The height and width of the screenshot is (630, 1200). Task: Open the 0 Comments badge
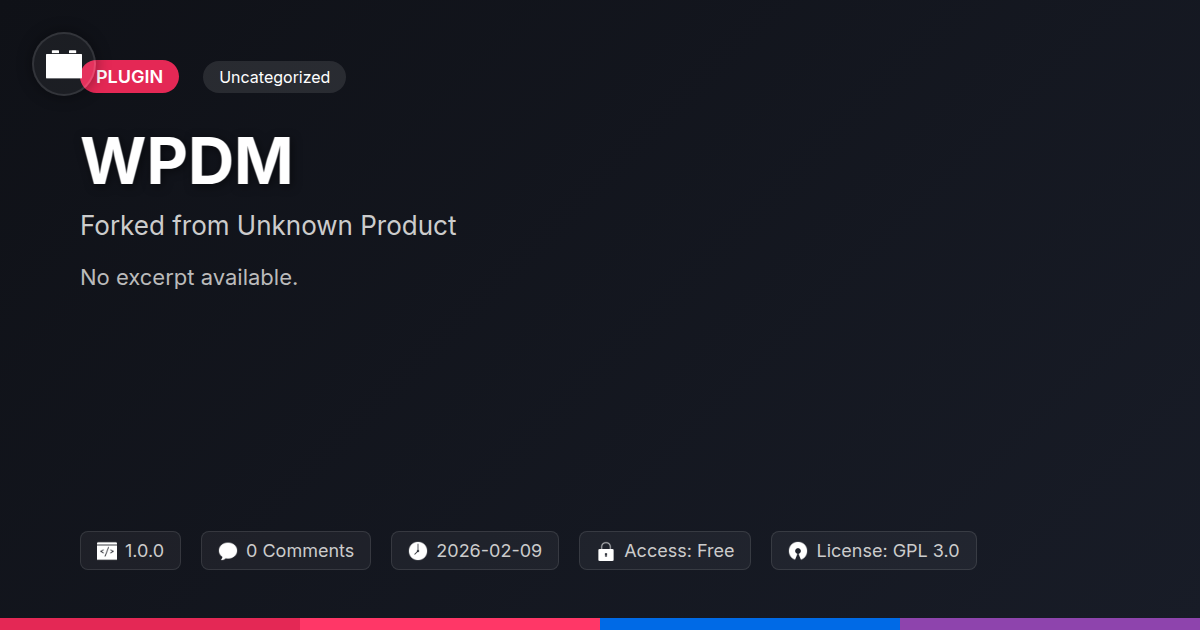point(286,551)
